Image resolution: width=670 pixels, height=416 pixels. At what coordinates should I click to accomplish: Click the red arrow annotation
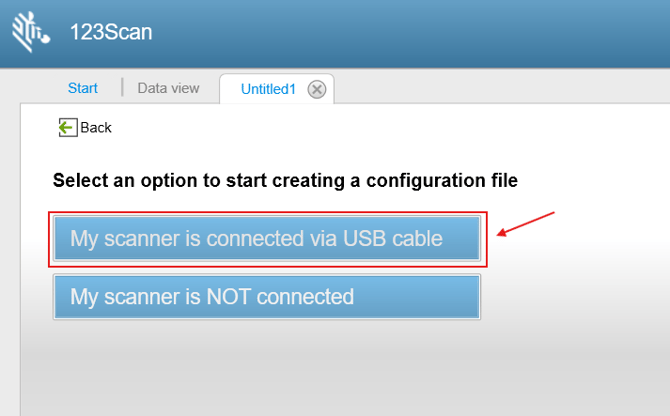coord(526,224)
